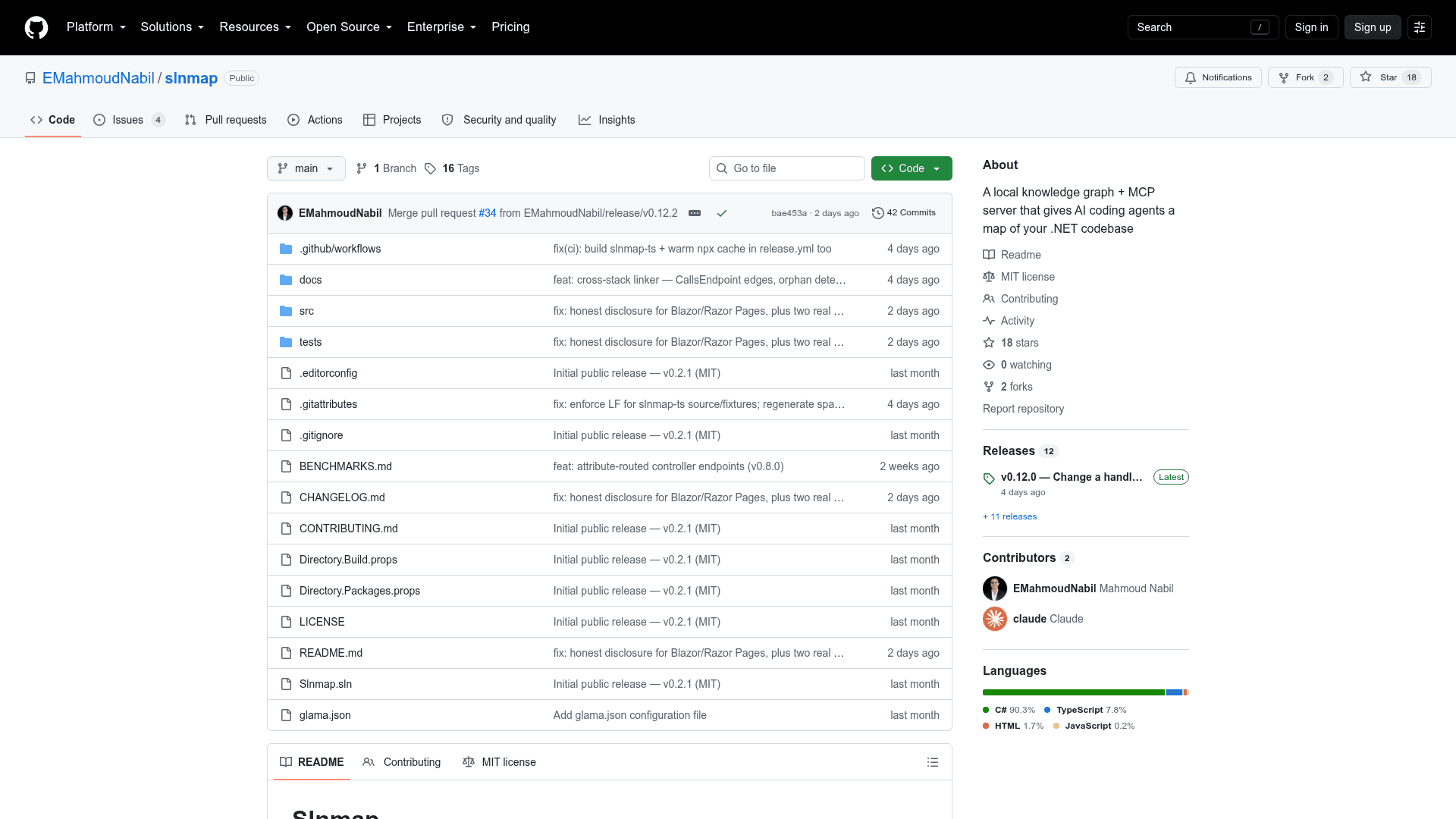Click the Activity pulse icon

pyautogui.click(x=989, y=321)
